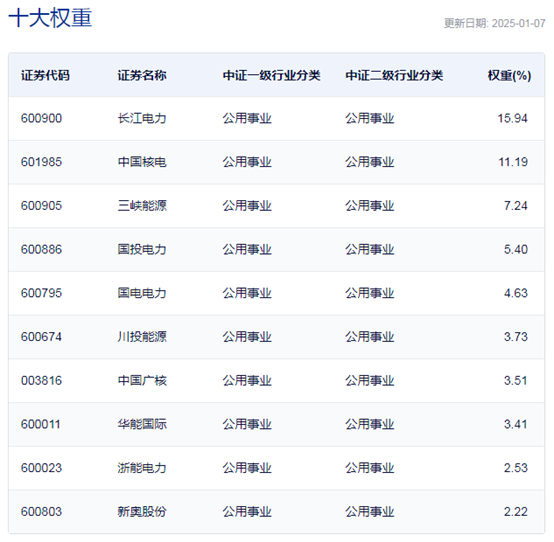The width and height of the screenshot is (554, 542).
Task: Select security code 600674
Action: [41, 337]
